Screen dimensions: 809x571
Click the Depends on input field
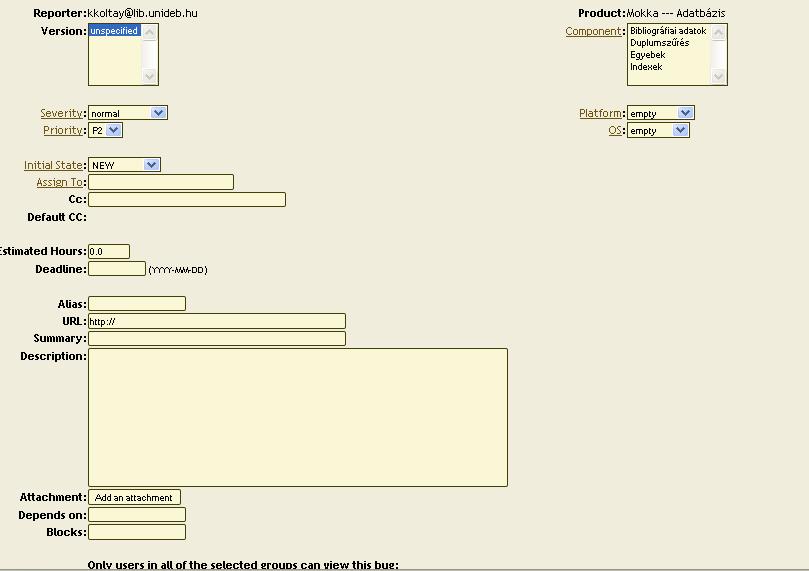coord(137,515)
